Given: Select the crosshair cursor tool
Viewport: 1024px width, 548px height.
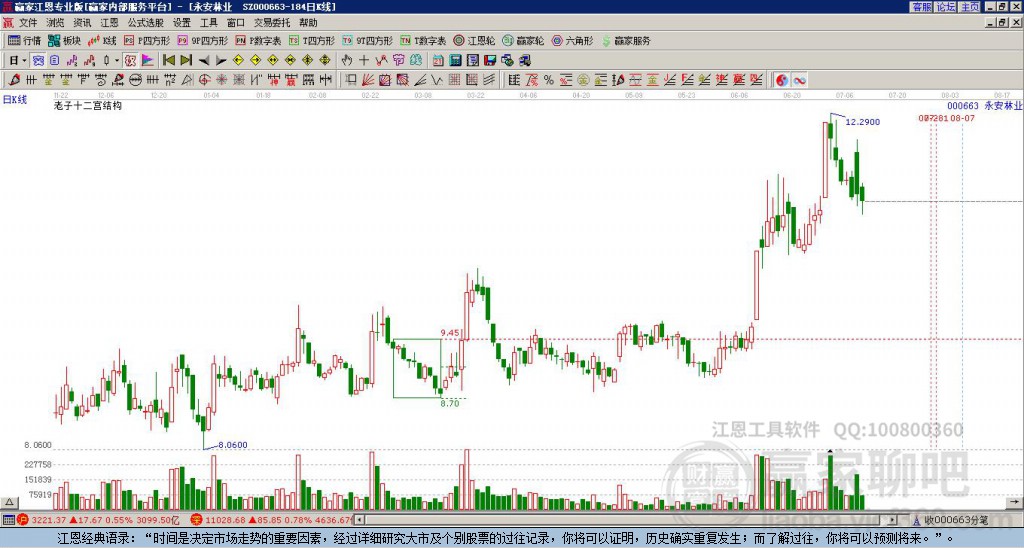Looking at the screenshot, I should [364, 61].
